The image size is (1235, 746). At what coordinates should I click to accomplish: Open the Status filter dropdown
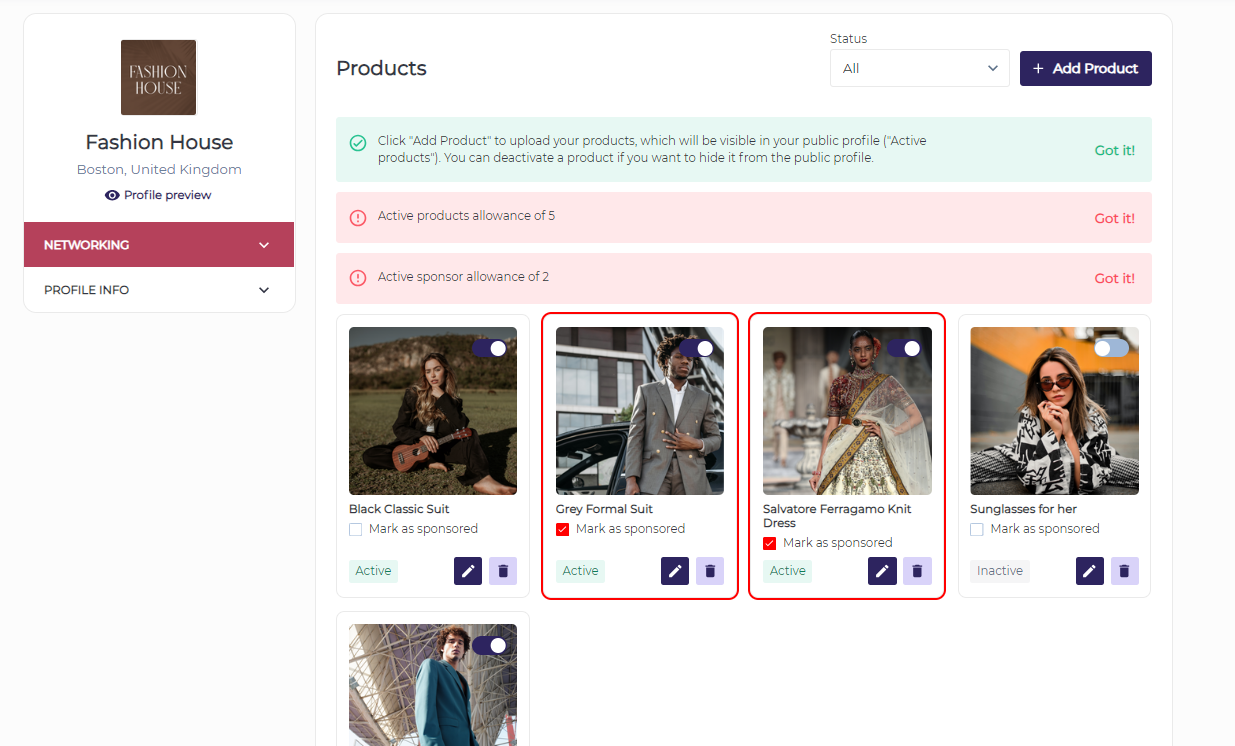tap(919, 68)
